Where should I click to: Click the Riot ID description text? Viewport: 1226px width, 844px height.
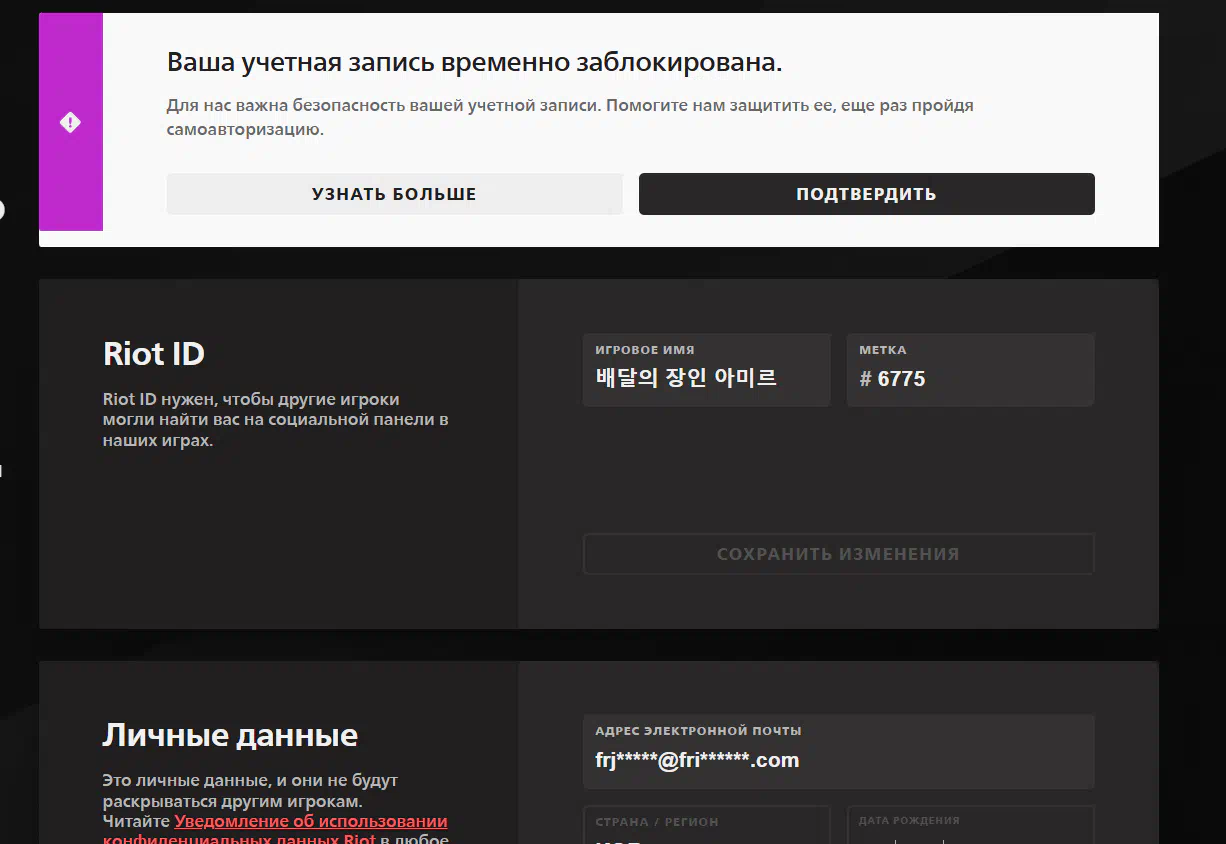pos(275,420)
